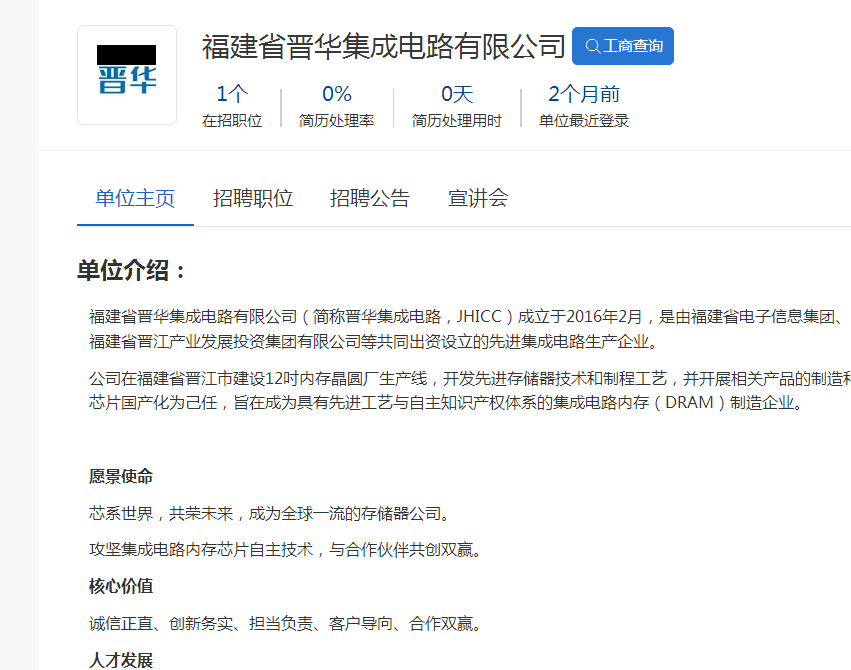Click the 0天 简历处理用时 statistic
This screenshot has width=851, height=670.
pos(456,106)
